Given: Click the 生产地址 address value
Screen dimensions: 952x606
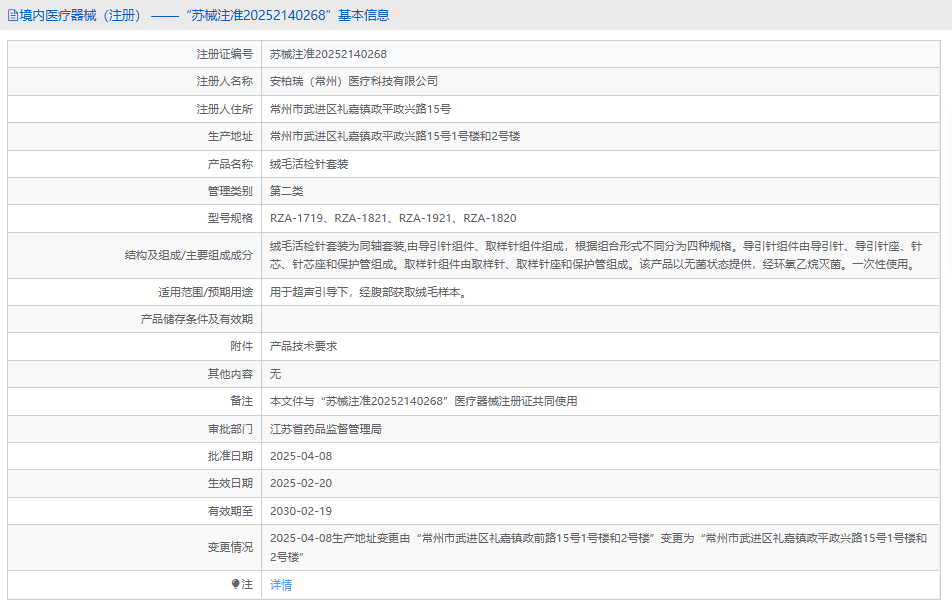Looking at the screenshot, I should [395, 136].
